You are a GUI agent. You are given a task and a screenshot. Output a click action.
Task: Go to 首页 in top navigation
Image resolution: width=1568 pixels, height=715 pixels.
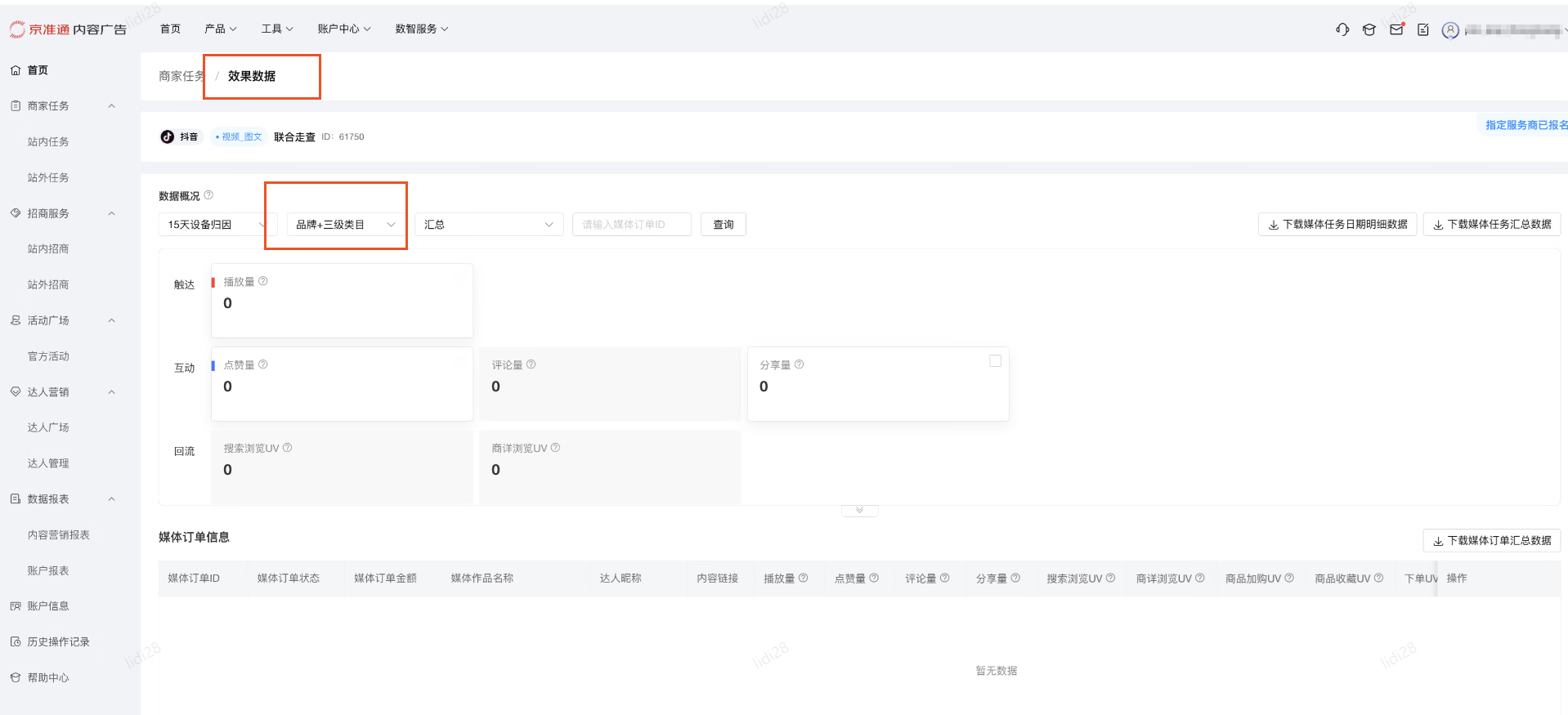click(170, 29)
